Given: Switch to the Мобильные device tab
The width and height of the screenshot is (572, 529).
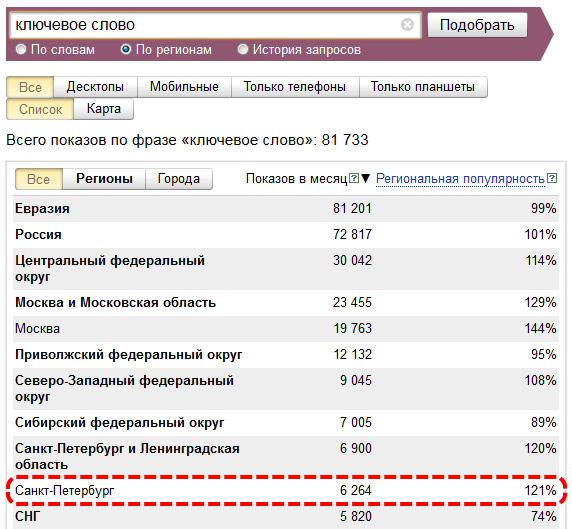Looking at the screenshot, I should pyautogui.click(x=184, y=87).
